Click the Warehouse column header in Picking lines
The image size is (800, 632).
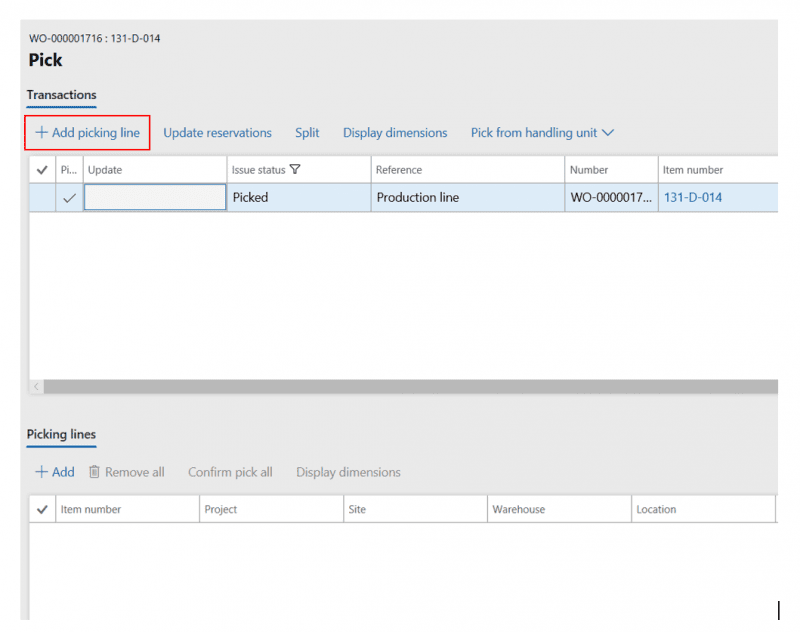click(518, 510)
